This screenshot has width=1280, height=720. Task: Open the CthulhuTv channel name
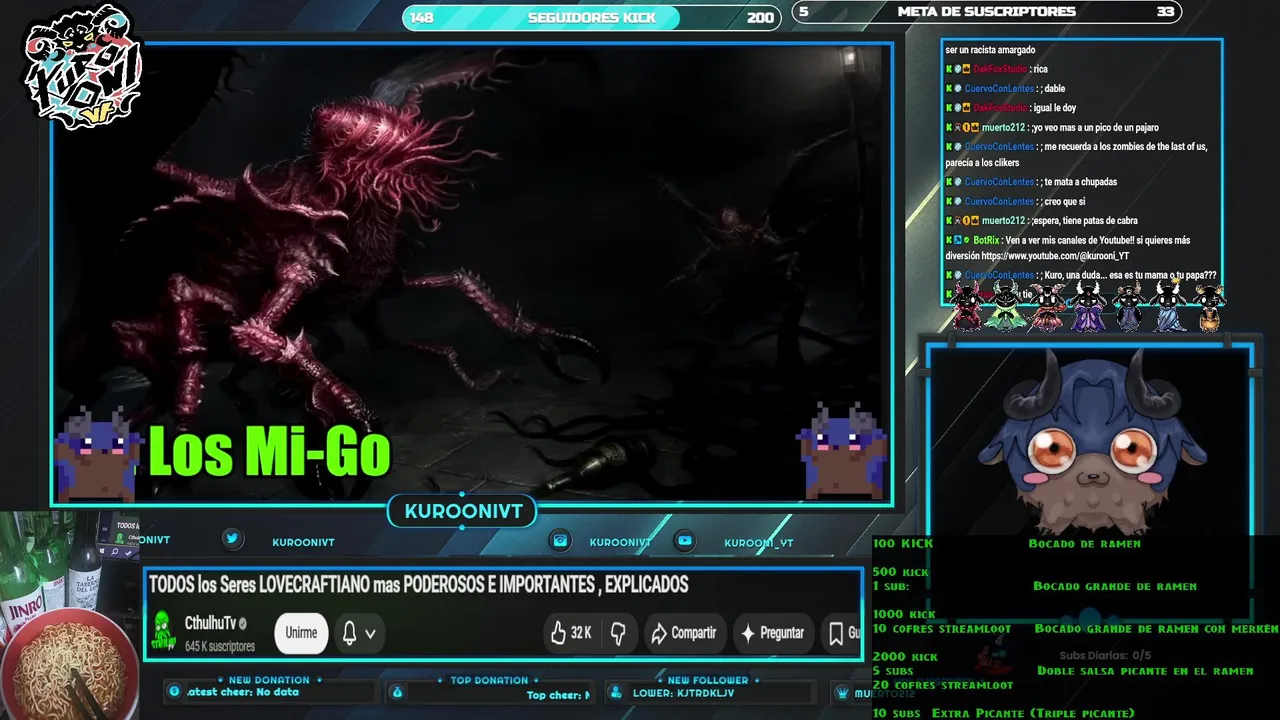(x=210, y=623)
